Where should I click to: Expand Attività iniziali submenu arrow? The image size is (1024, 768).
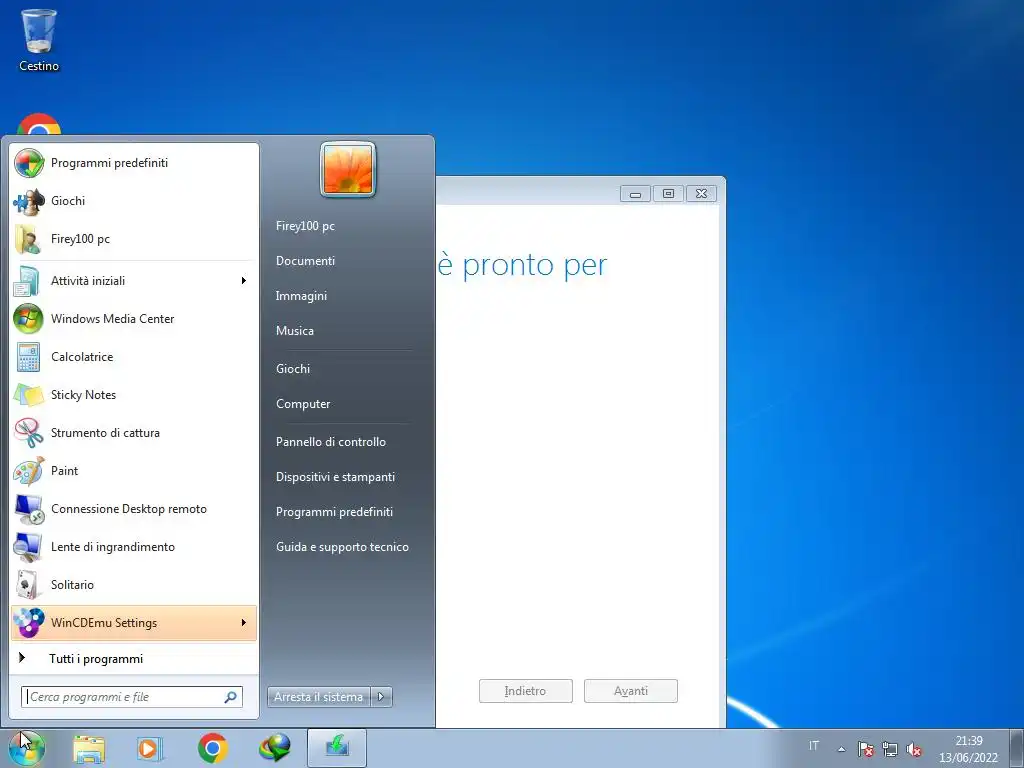(244, 281)
